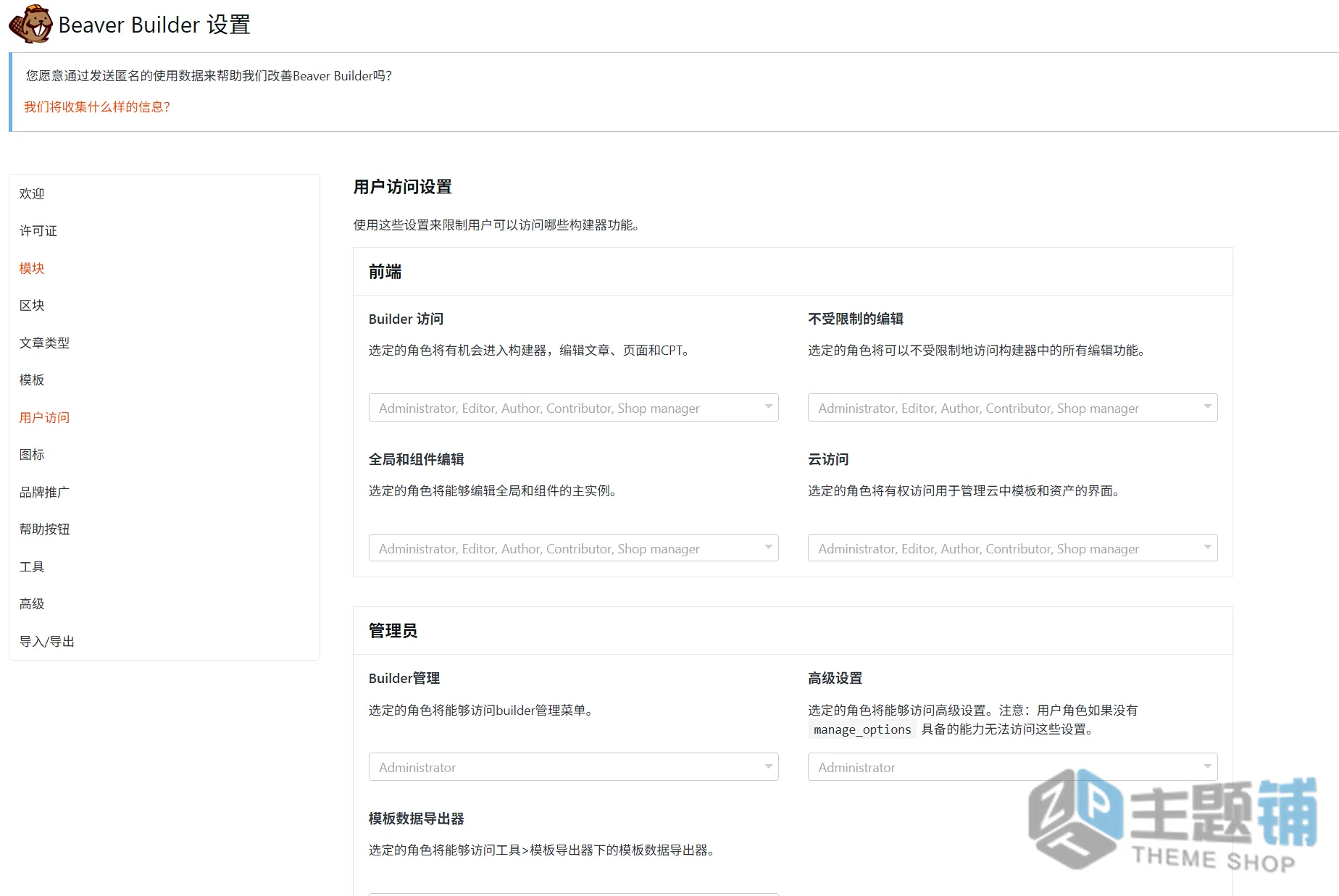Click the arrow on 不受限制的编辑 dropdown
Viewport: 1339px width, 896px height.
pos(1207,406)
